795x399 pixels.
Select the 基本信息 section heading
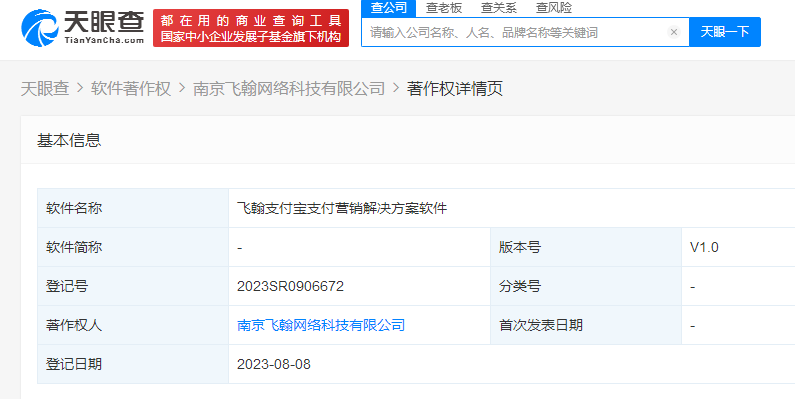[69, 140]
